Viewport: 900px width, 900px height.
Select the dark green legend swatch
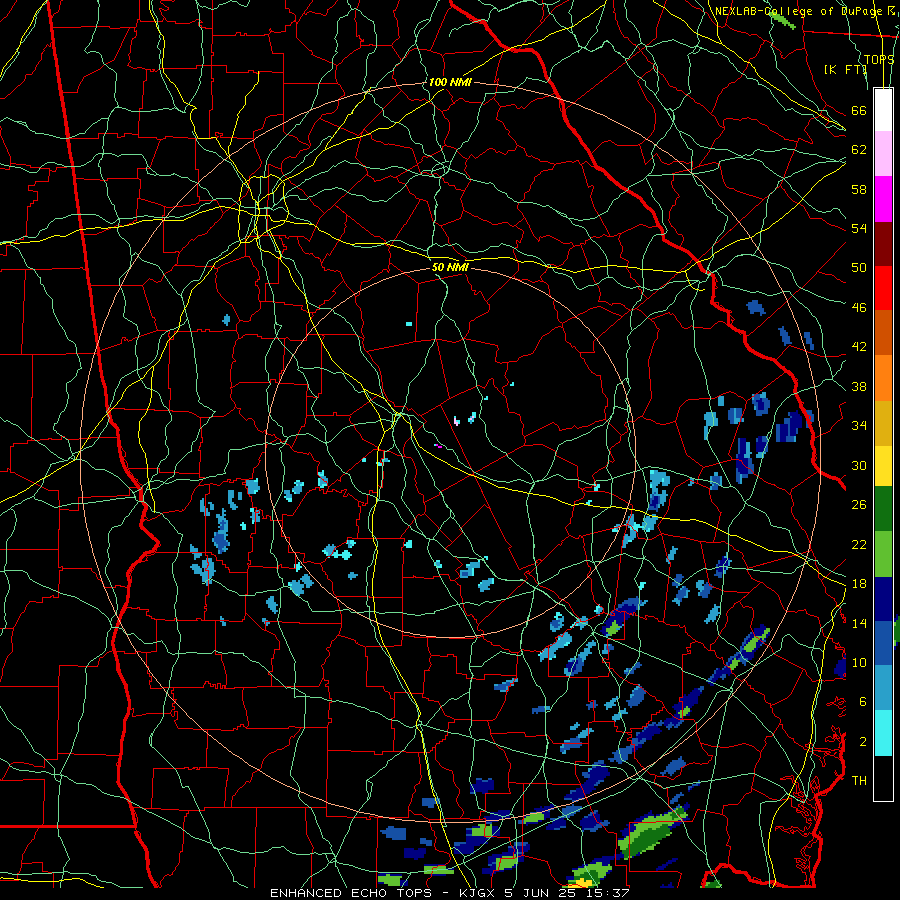pyautogui.click(x=883, y=509)
